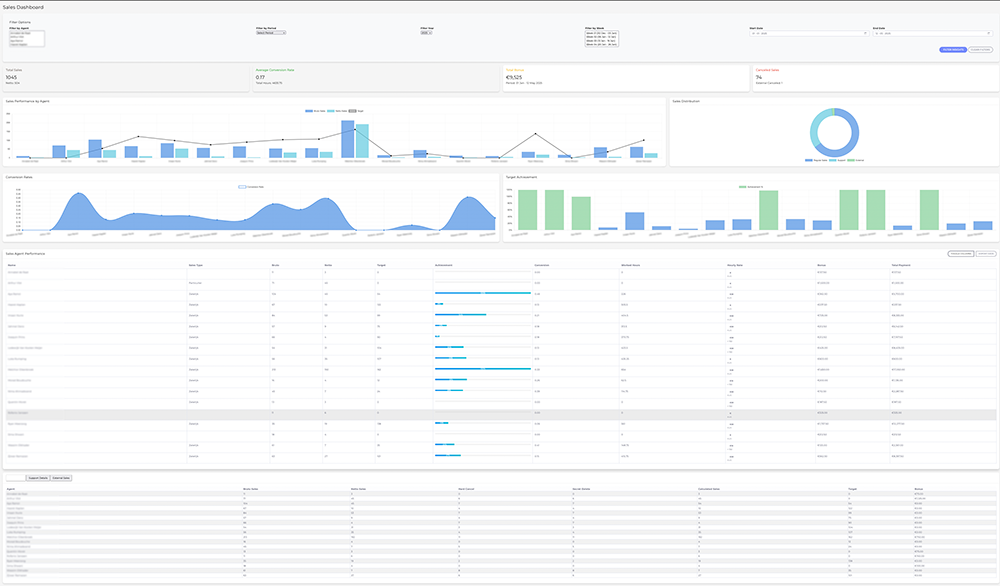
Task: Click tallest bar in Sales Performance by Agent chart
Action: click(x=348, y=139)
